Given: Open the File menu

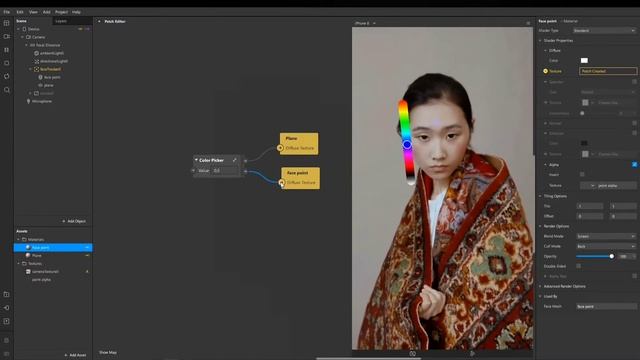Looking at the screenshot, I should pos(7,12).
